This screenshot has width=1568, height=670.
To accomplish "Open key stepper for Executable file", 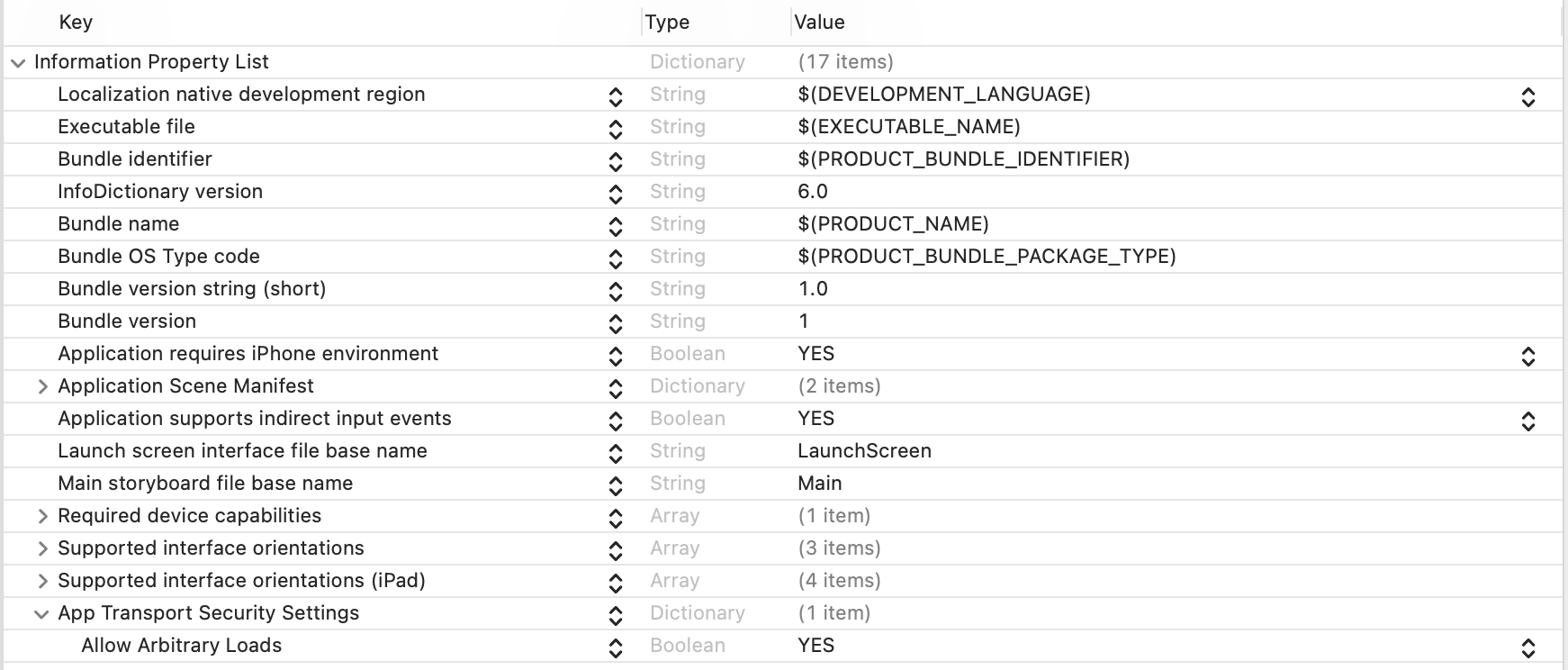I will (616, 129).
